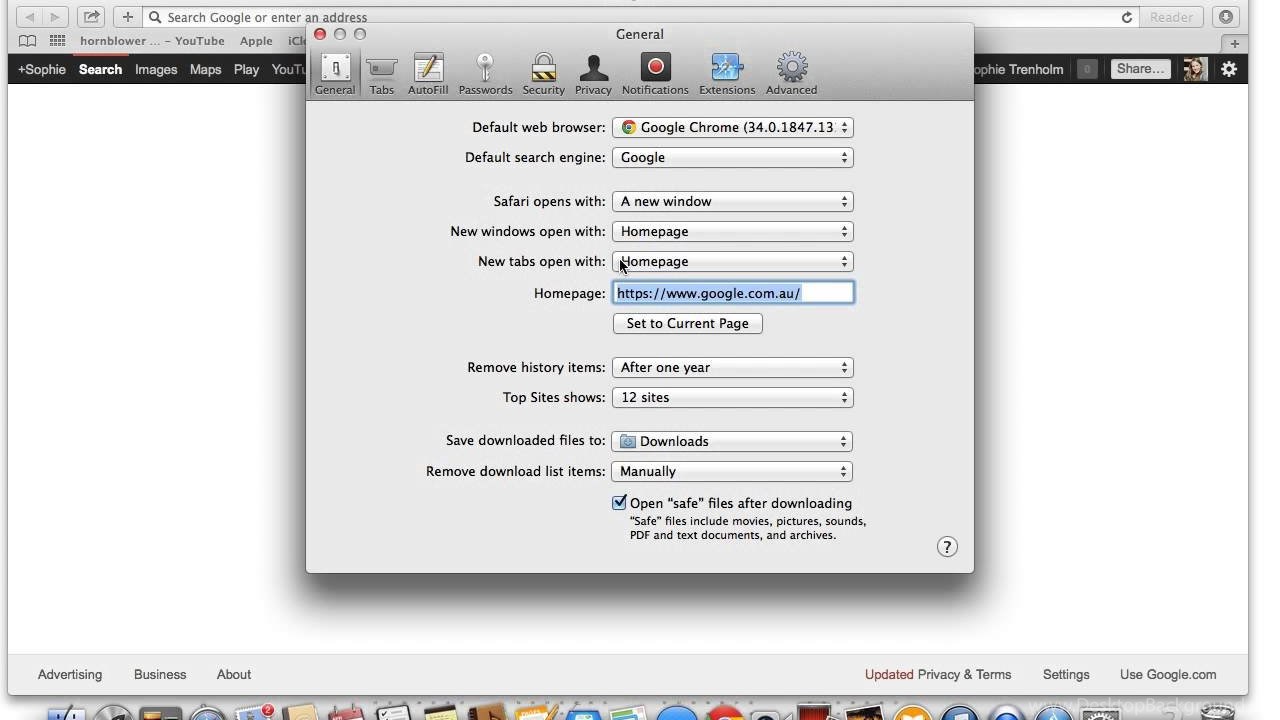Open the Advanced preferences pane
1280x720 pixels.
(791, 75)
